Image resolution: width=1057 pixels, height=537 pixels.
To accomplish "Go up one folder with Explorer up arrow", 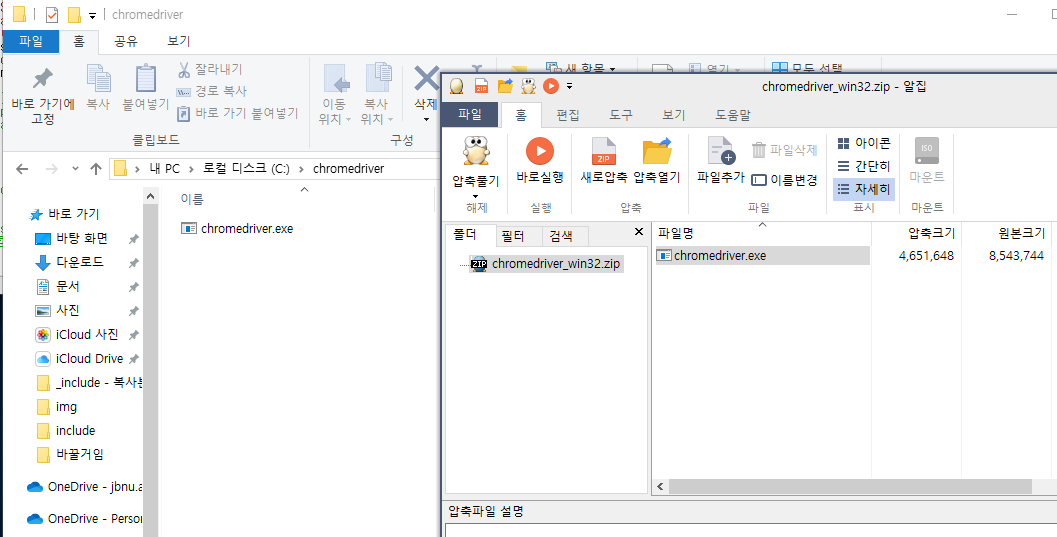I will coord(96,168).
